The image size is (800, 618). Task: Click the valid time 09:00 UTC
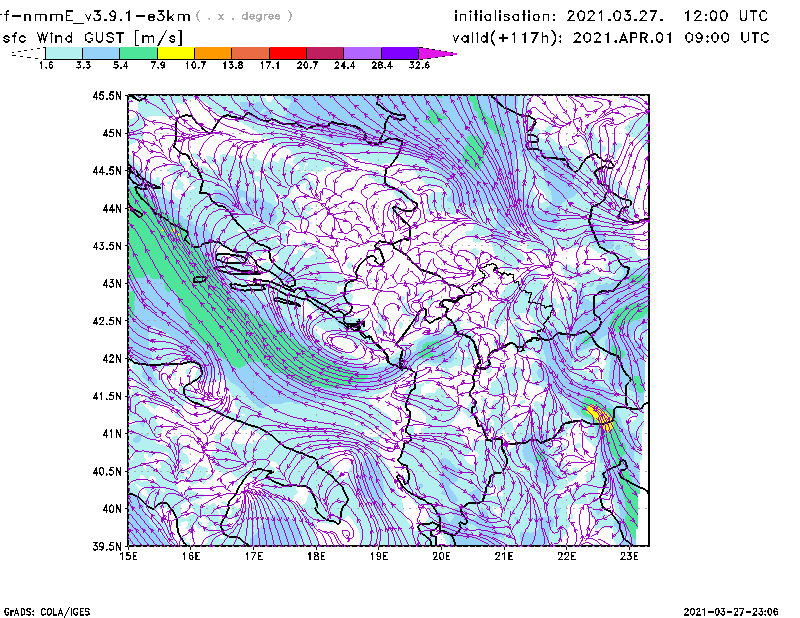pos(727,38)
